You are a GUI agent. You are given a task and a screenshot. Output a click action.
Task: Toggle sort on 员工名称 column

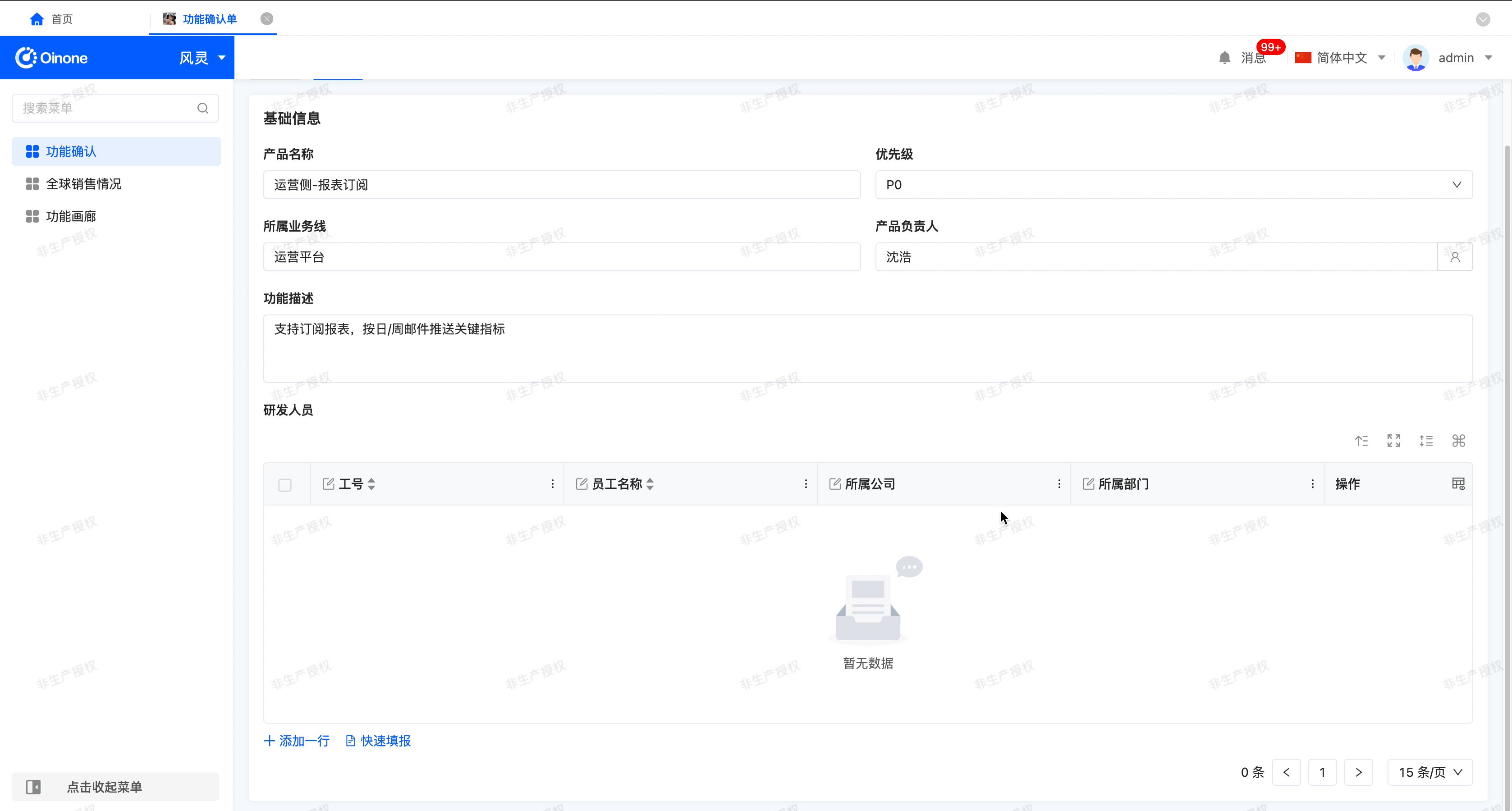pyautogui.click(x=650, y=483)
